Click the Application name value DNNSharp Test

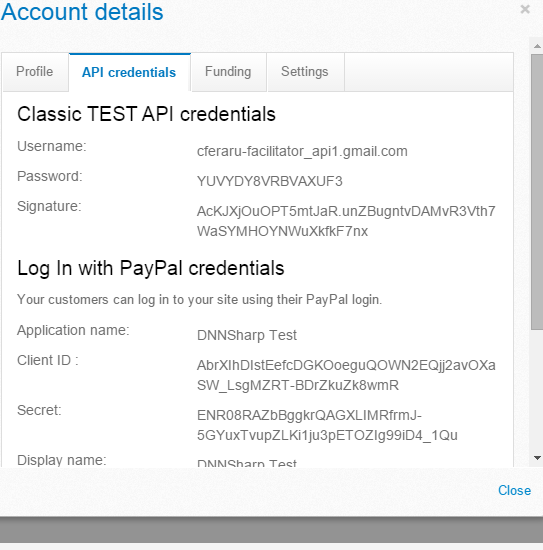coord(247,335)
